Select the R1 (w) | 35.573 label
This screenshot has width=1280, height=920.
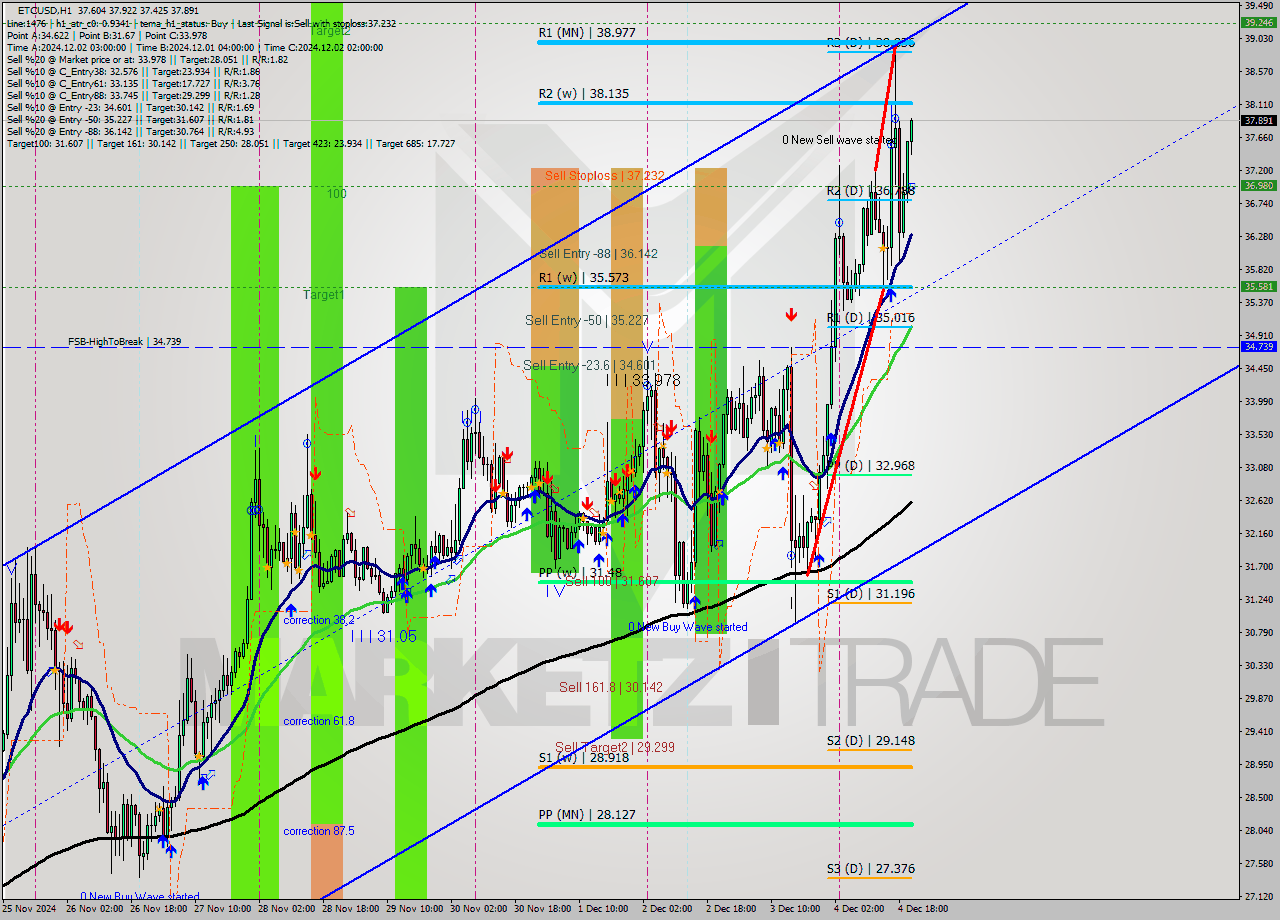tap(585, 278)
